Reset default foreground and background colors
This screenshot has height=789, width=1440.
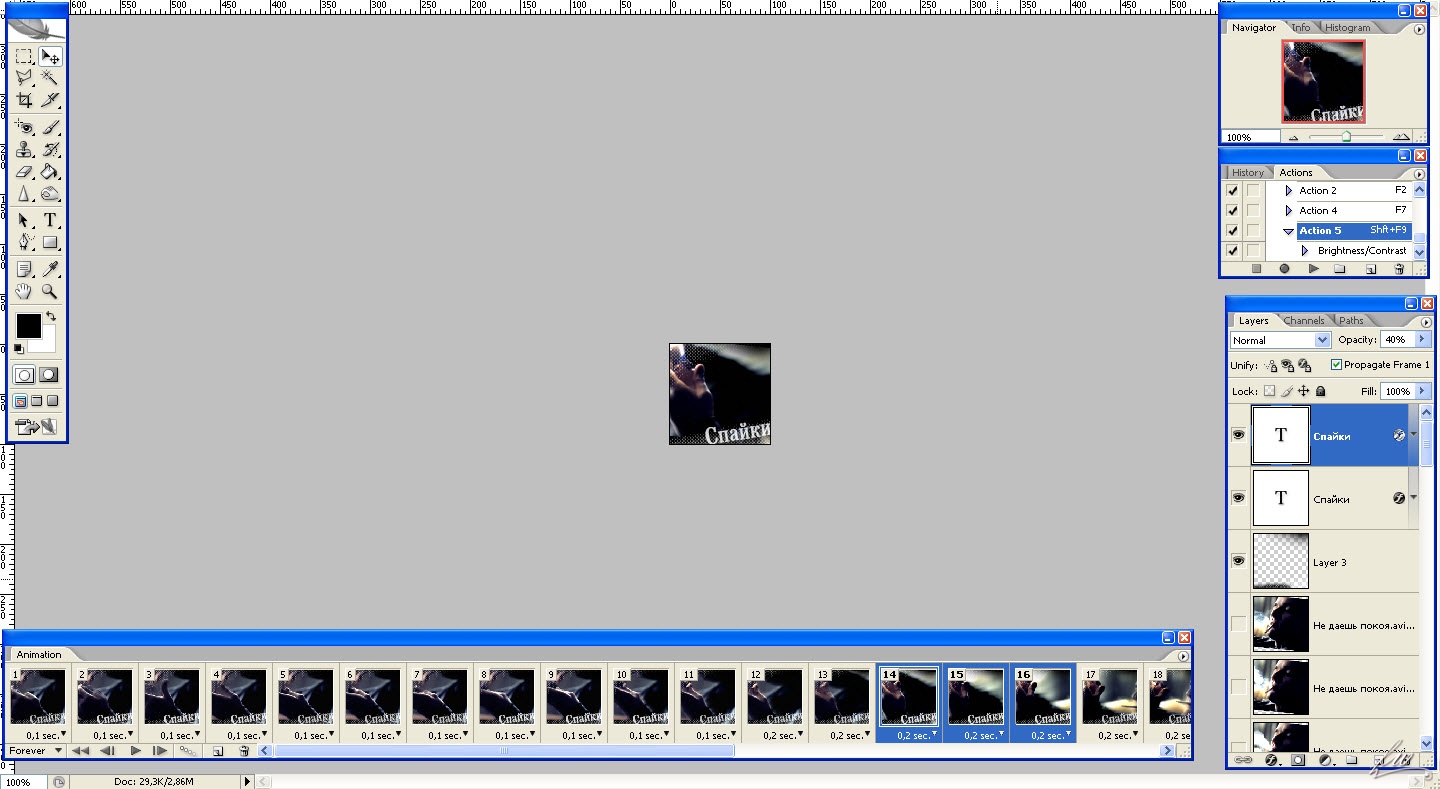pyautogui.click(x=19, y=348)
